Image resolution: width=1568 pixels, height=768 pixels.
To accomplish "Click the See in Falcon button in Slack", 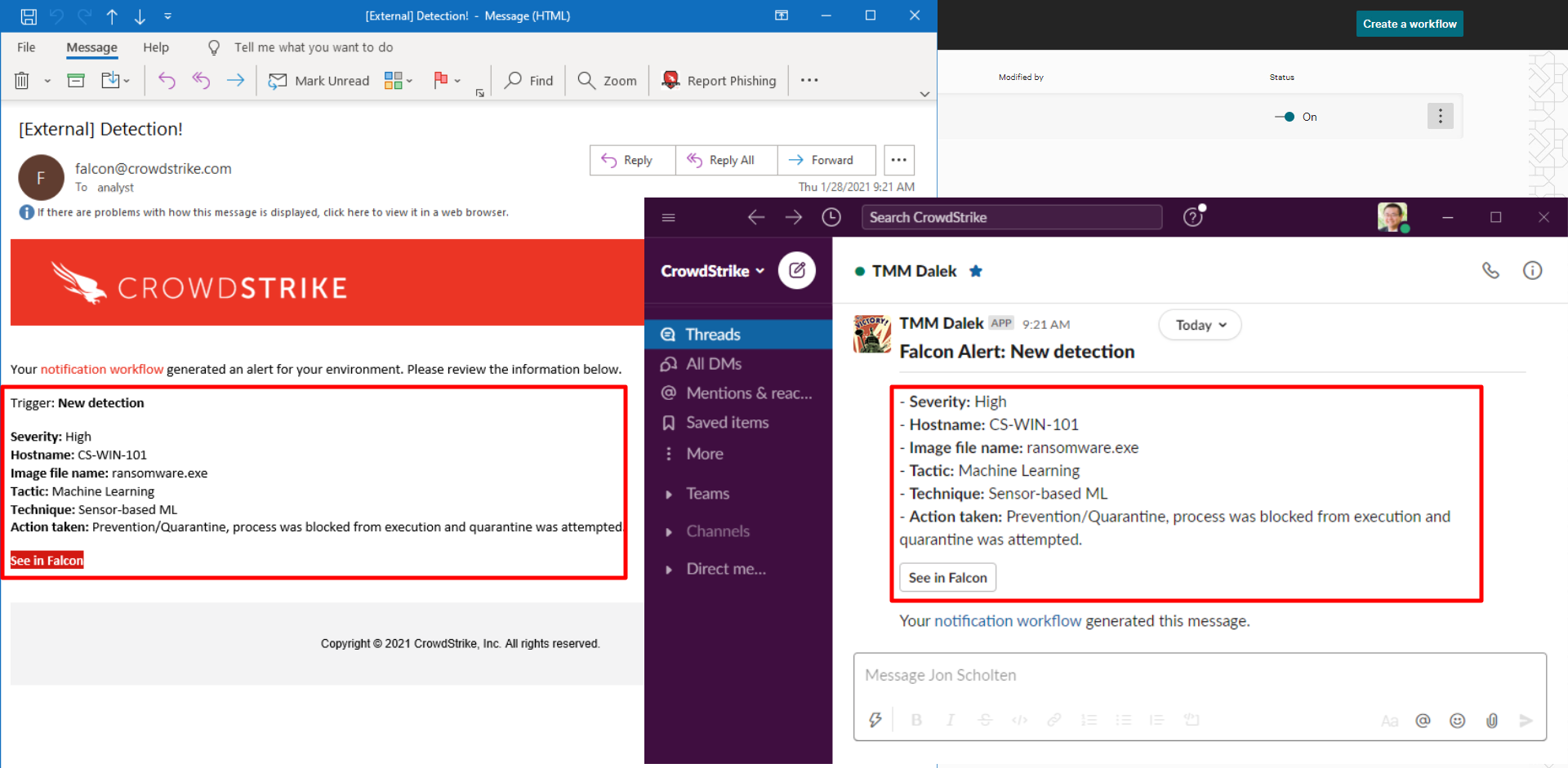I will pos(947,577).
